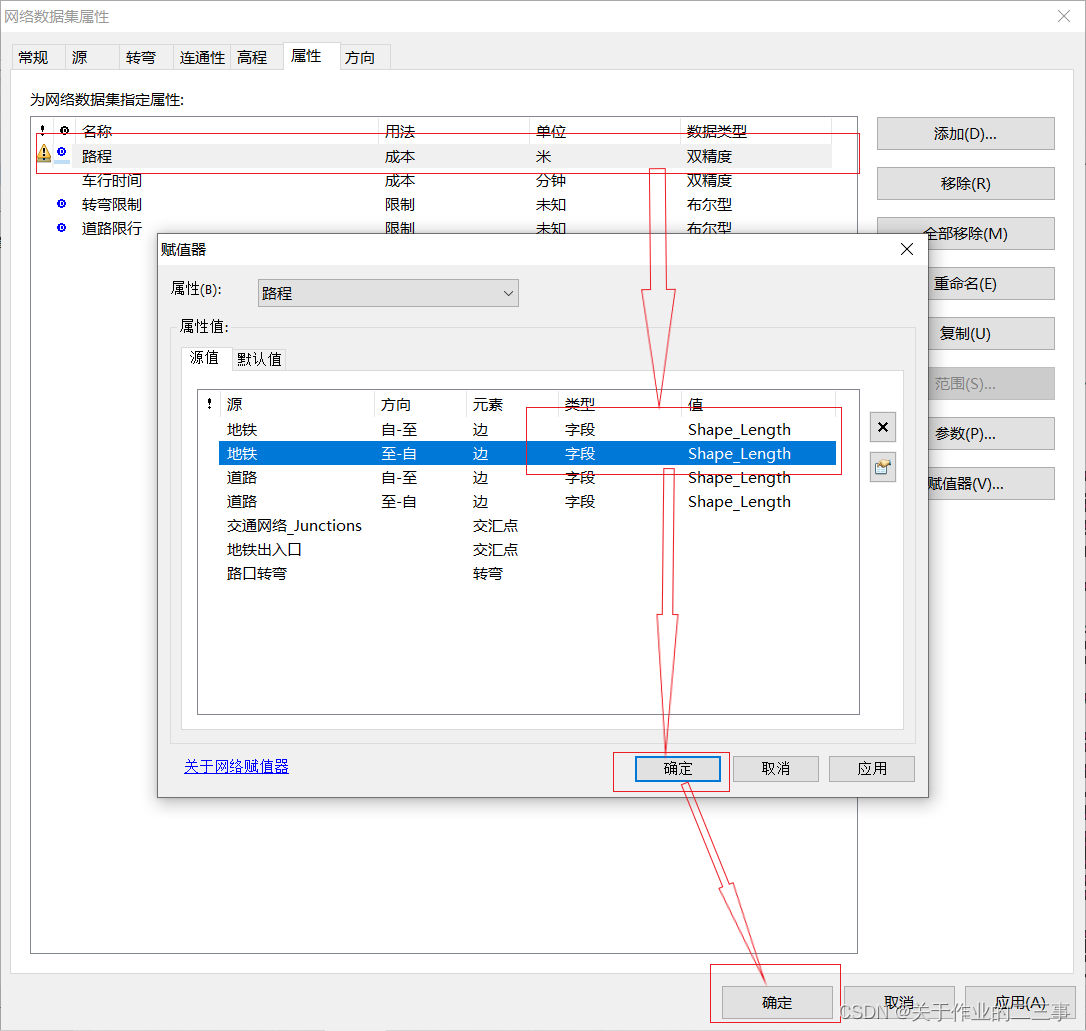Click the 方向 column header in the evaluator
1086x1031 pixels.
pyautogui.click(x=420, y=404)
